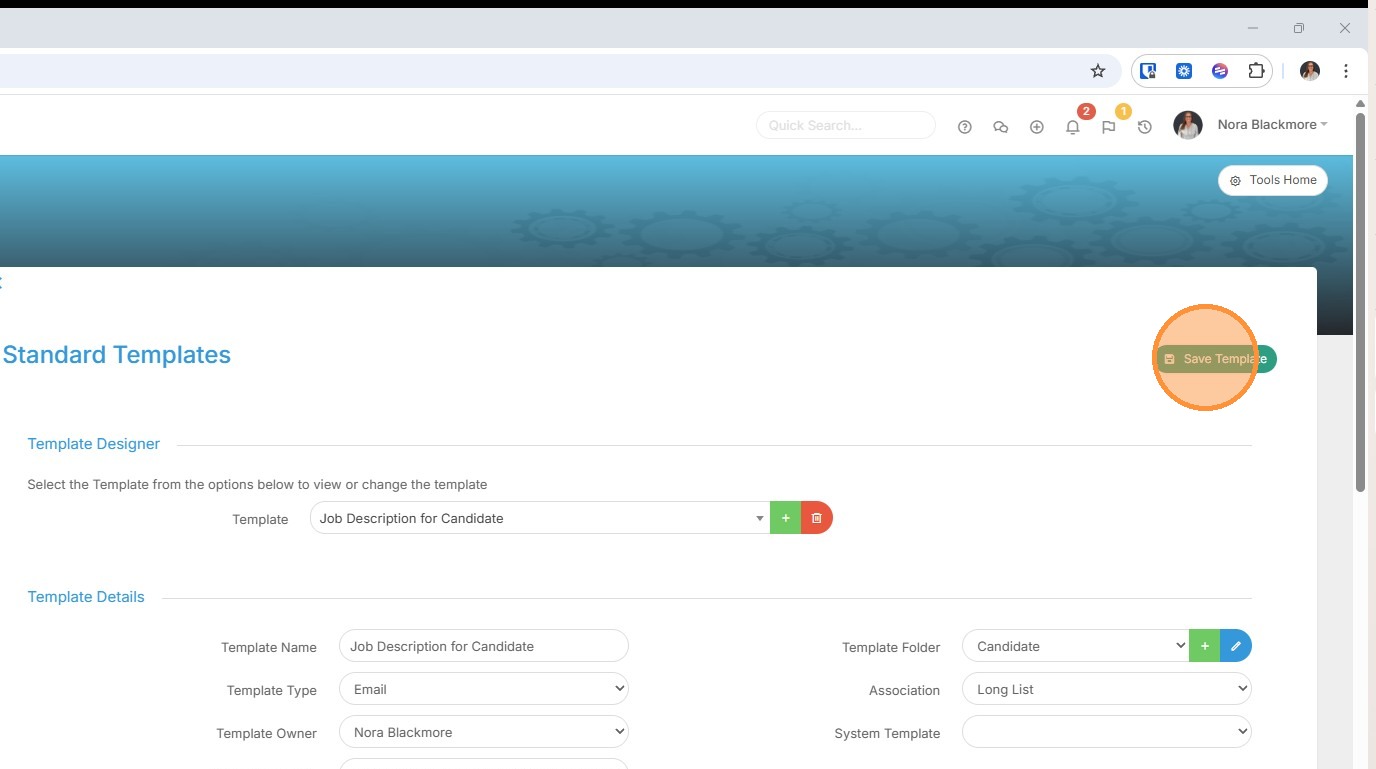The height and width of the screenshot is (769, 1376).
Task: Open the Template Type dropdown
Action: [x=484, y=689]
